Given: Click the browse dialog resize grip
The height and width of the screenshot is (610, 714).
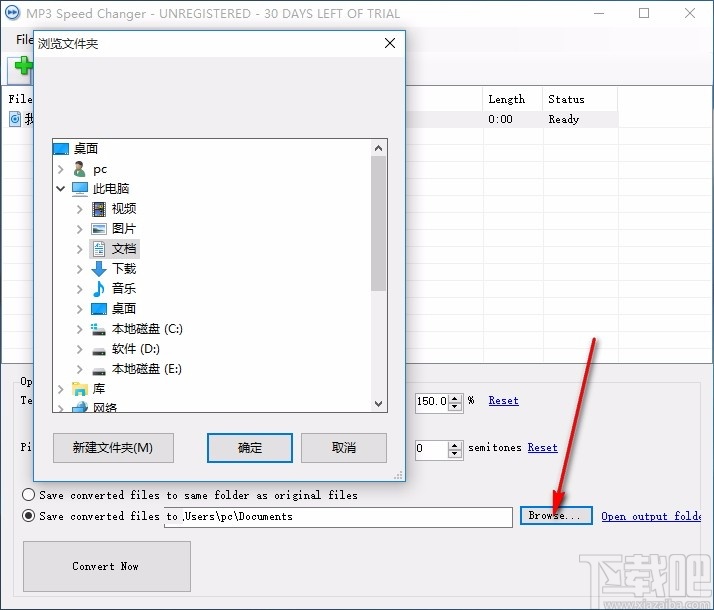Looking at the screenshot, I should coord(398,475).
